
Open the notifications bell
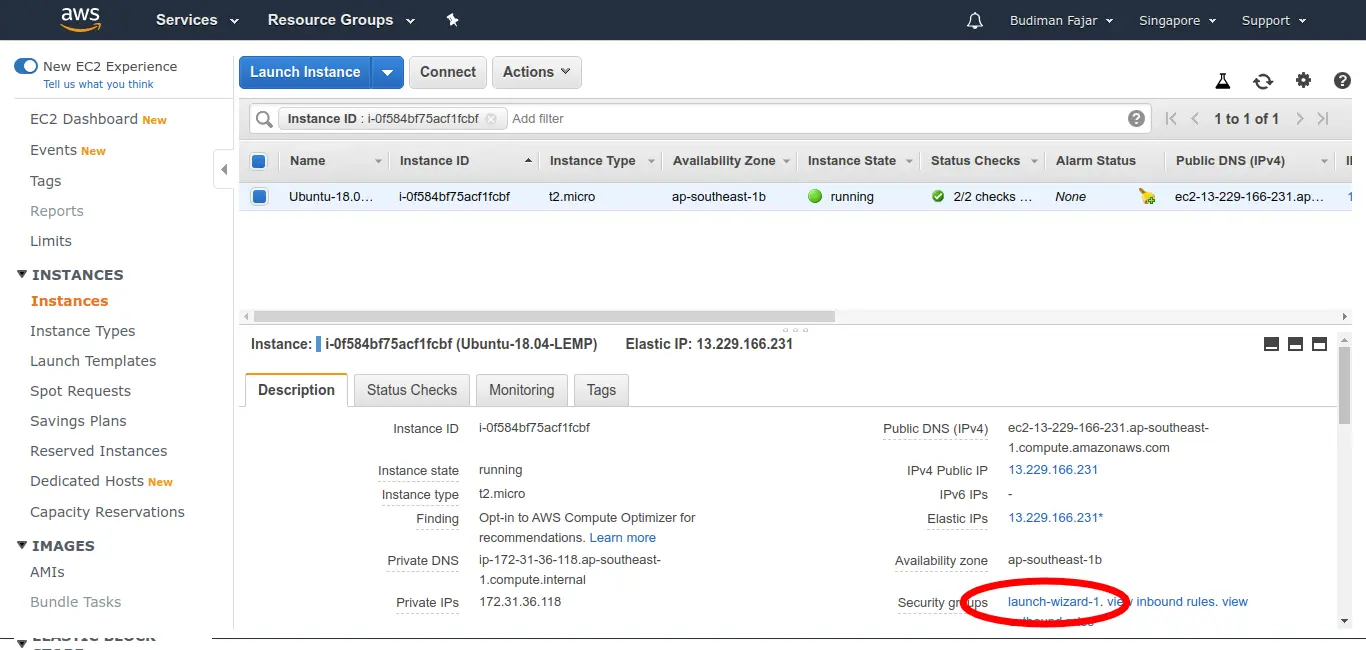(975, 20)
